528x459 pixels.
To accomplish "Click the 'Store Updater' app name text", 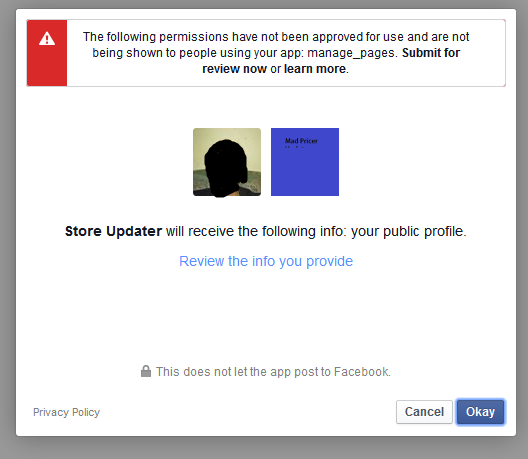I will pyautogui.click(x=113, y=231).
